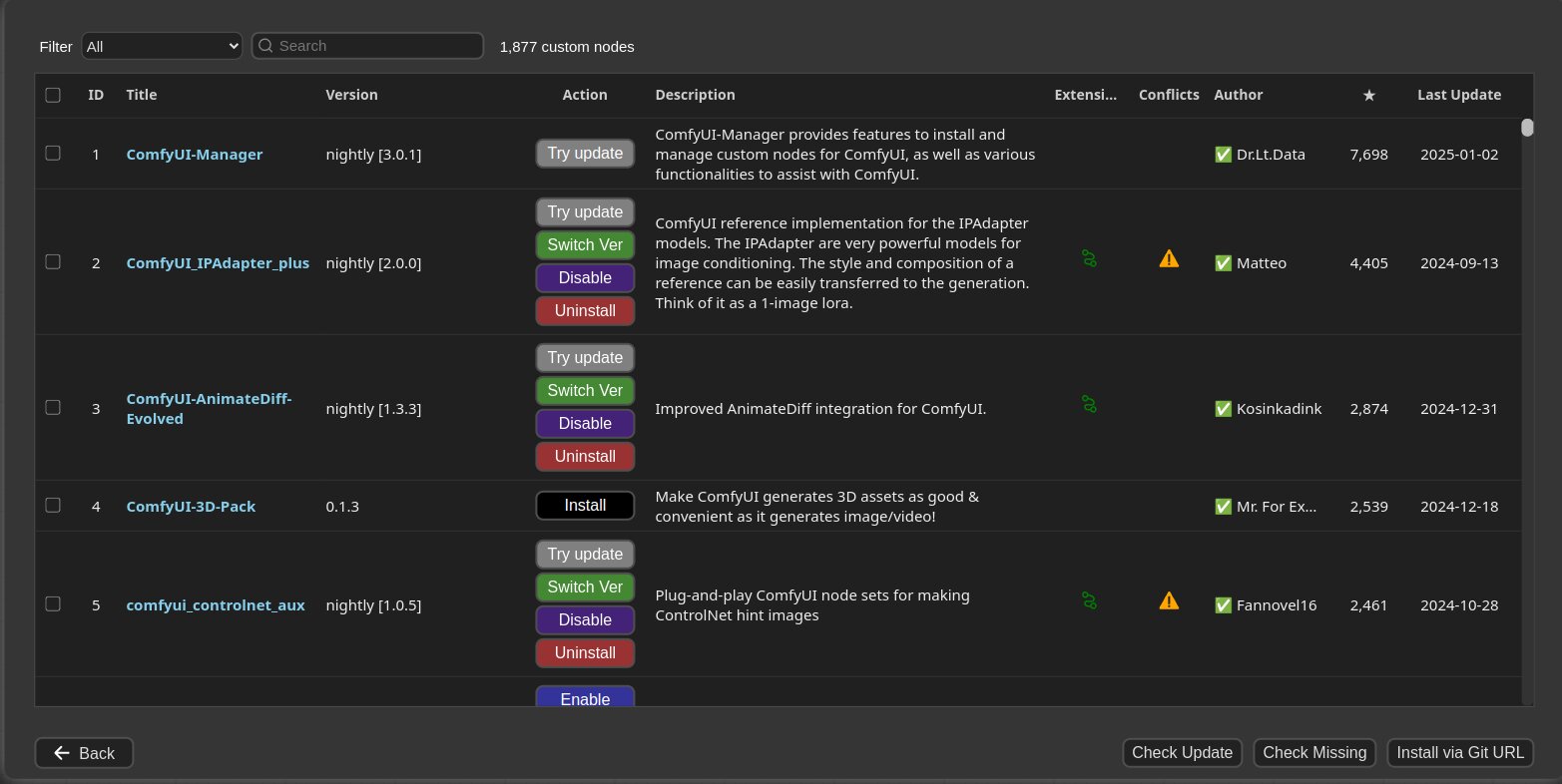Image resolution: width=1562 pixels, height=784 pixels.
Task: Toggle the select-all checkbox in the header
Action: (x=53, y=94)
